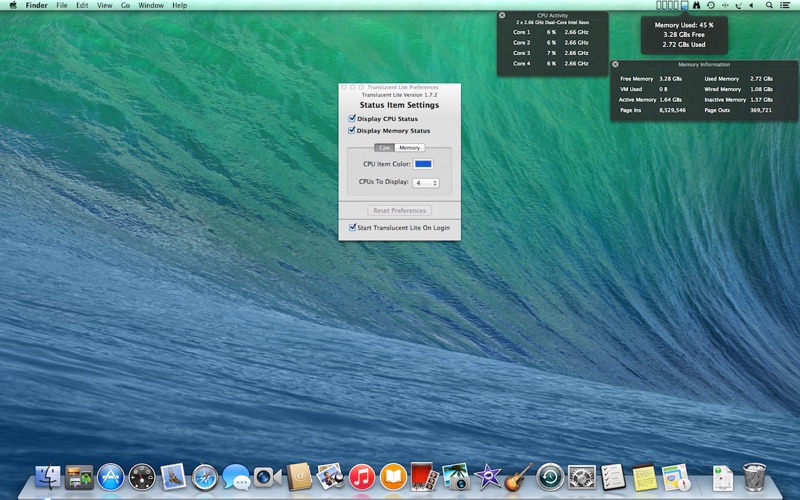Open the CPU Item Color swatch
Image resolution: width=800 pixels, height=500 pixels.
point(423,164)
